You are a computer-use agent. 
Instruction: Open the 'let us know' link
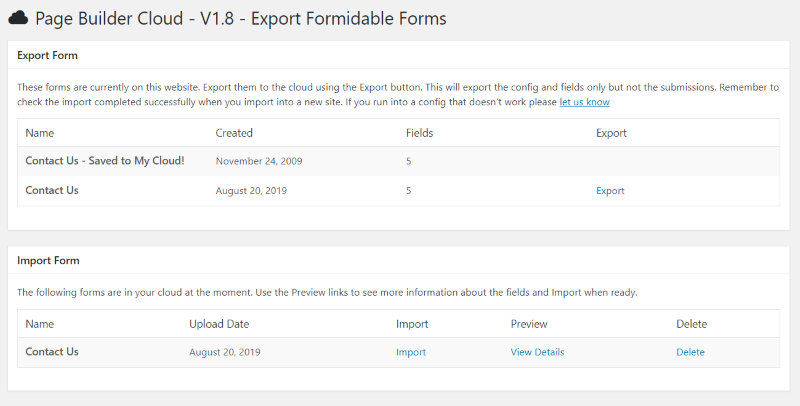[x=584, y=102]
